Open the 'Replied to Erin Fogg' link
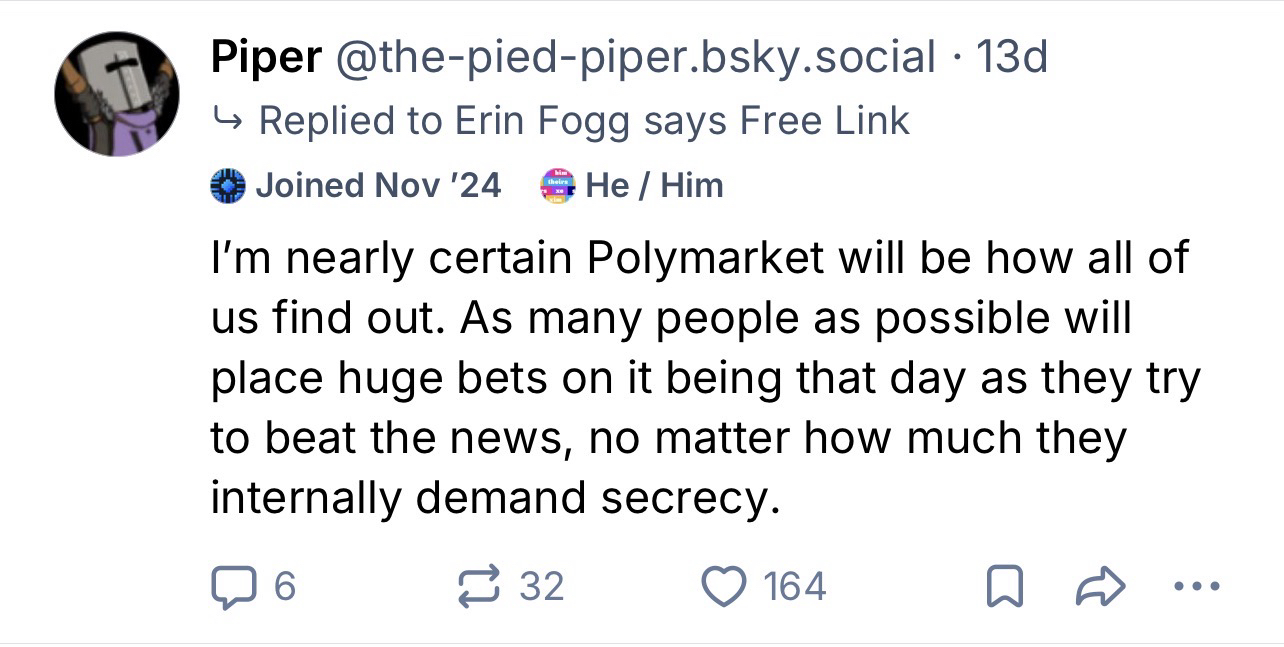The width and height of the screenshot is (1284, 647). [x=584, y=121]
